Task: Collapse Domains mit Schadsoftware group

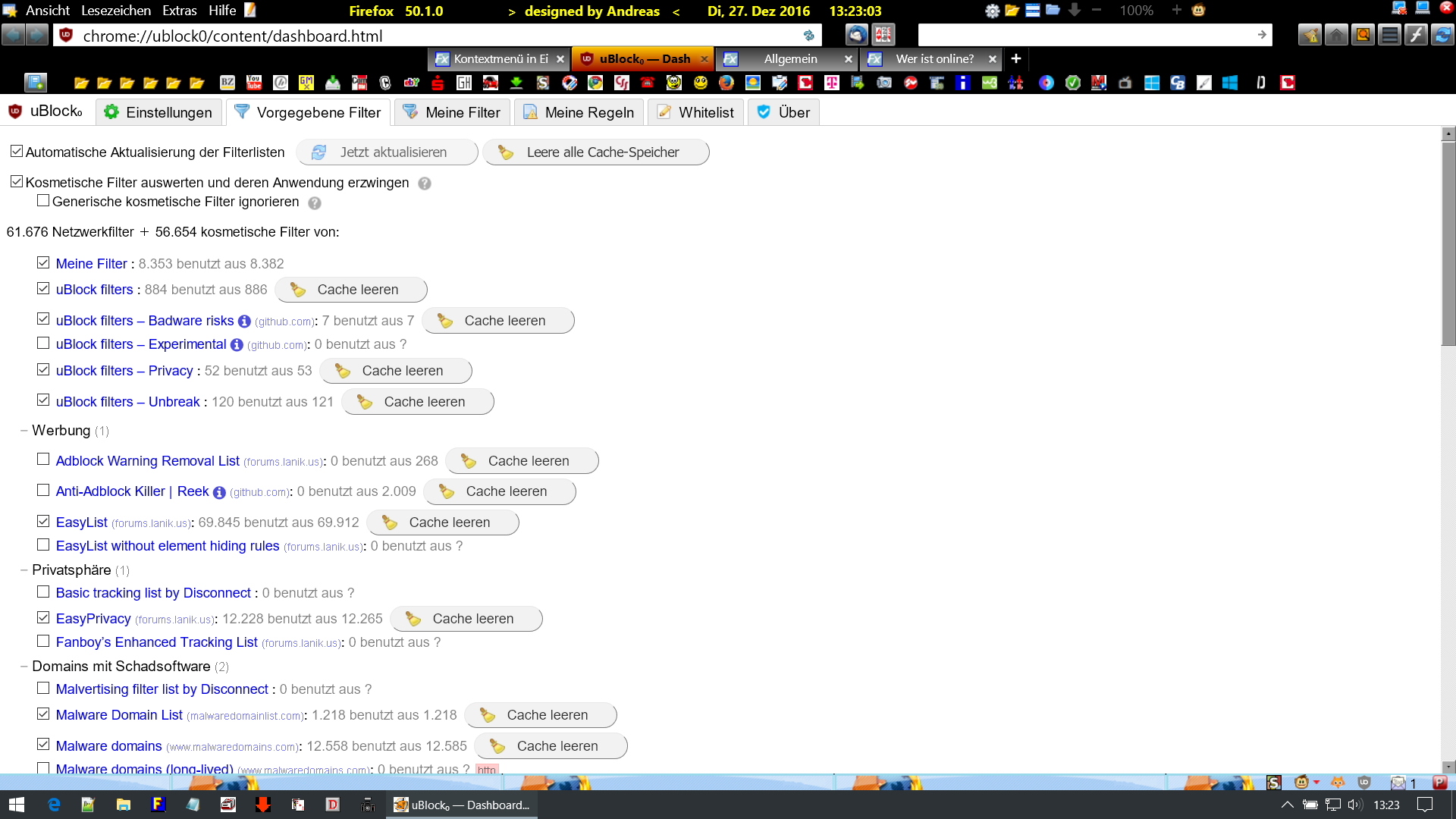Action: tap(24, 667)
